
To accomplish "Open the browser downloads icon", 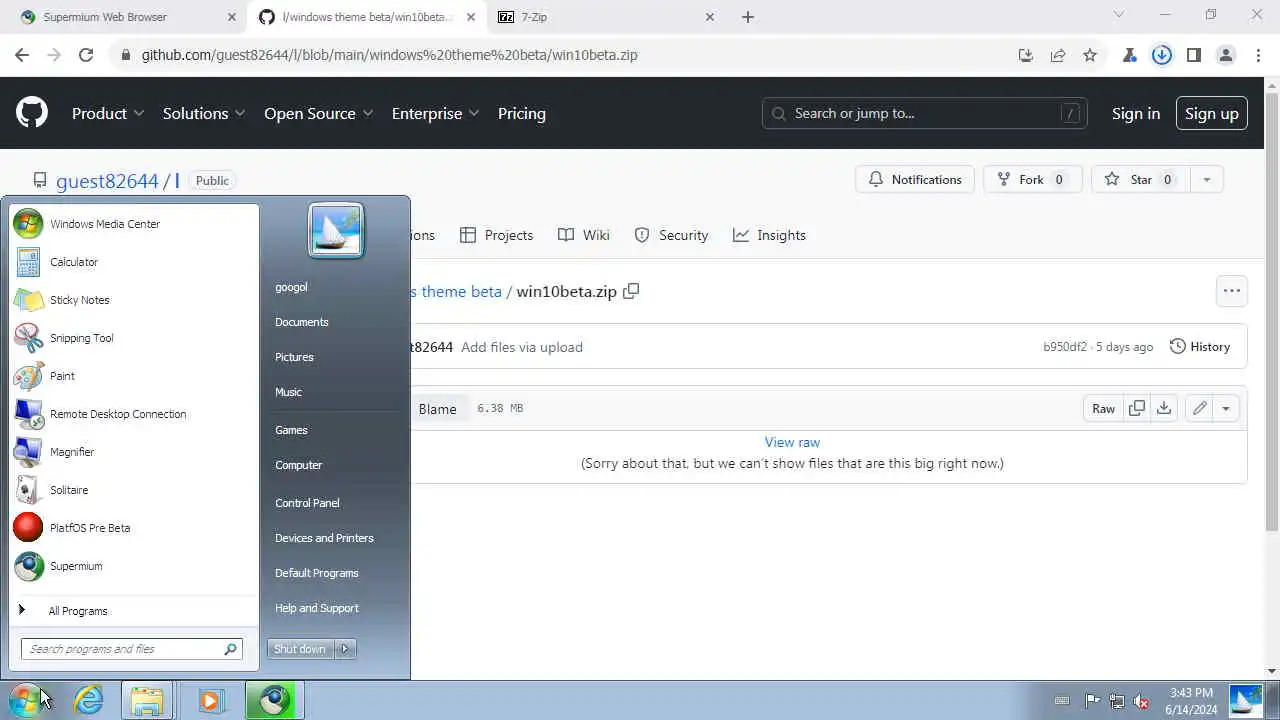I will point(1162,55).
